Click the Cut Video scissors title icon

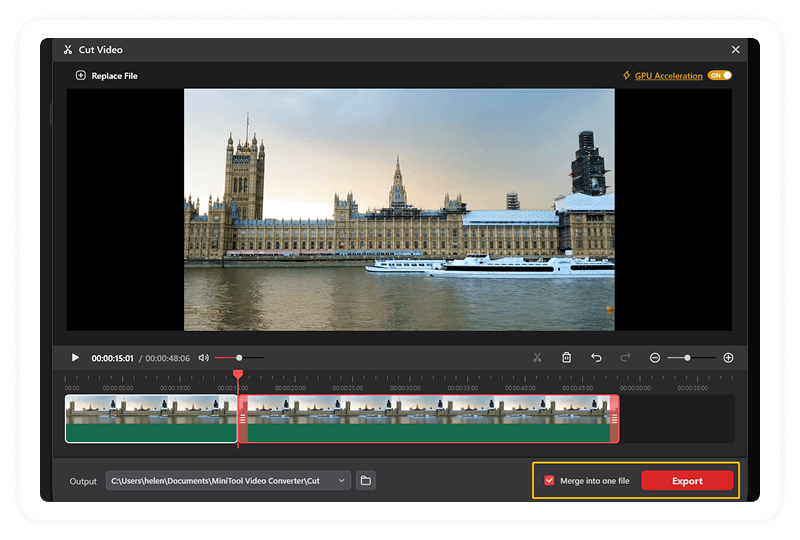[68, 50]
